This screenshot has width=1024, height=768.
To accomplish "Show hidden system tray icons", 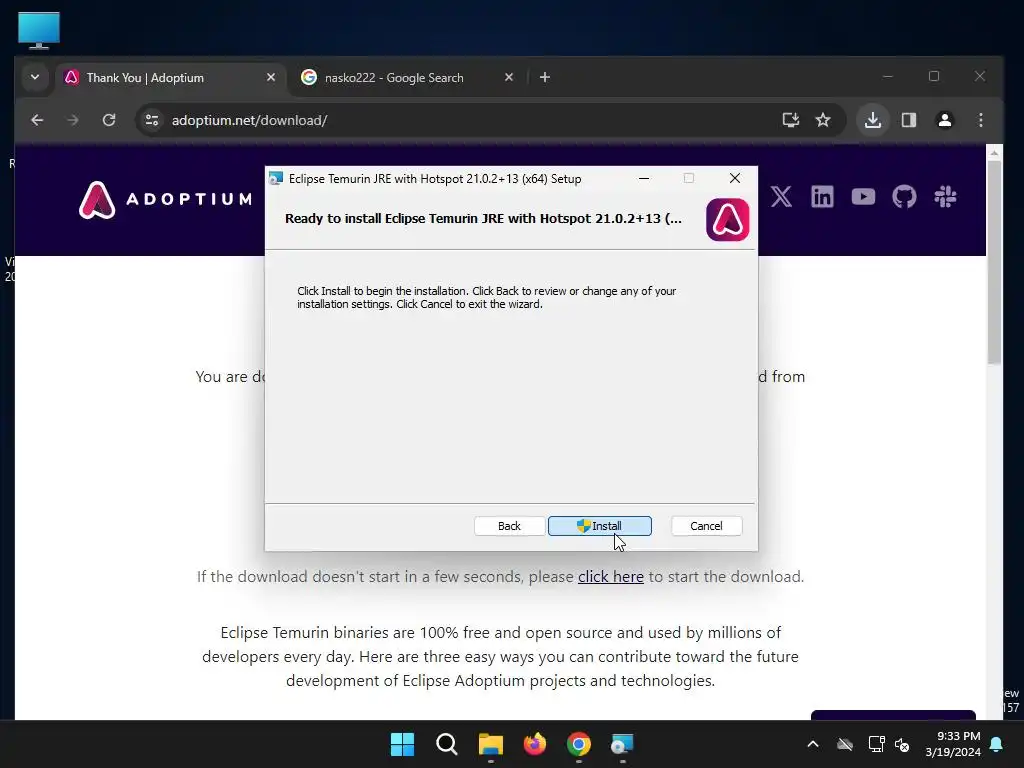I will pos(813,744).
